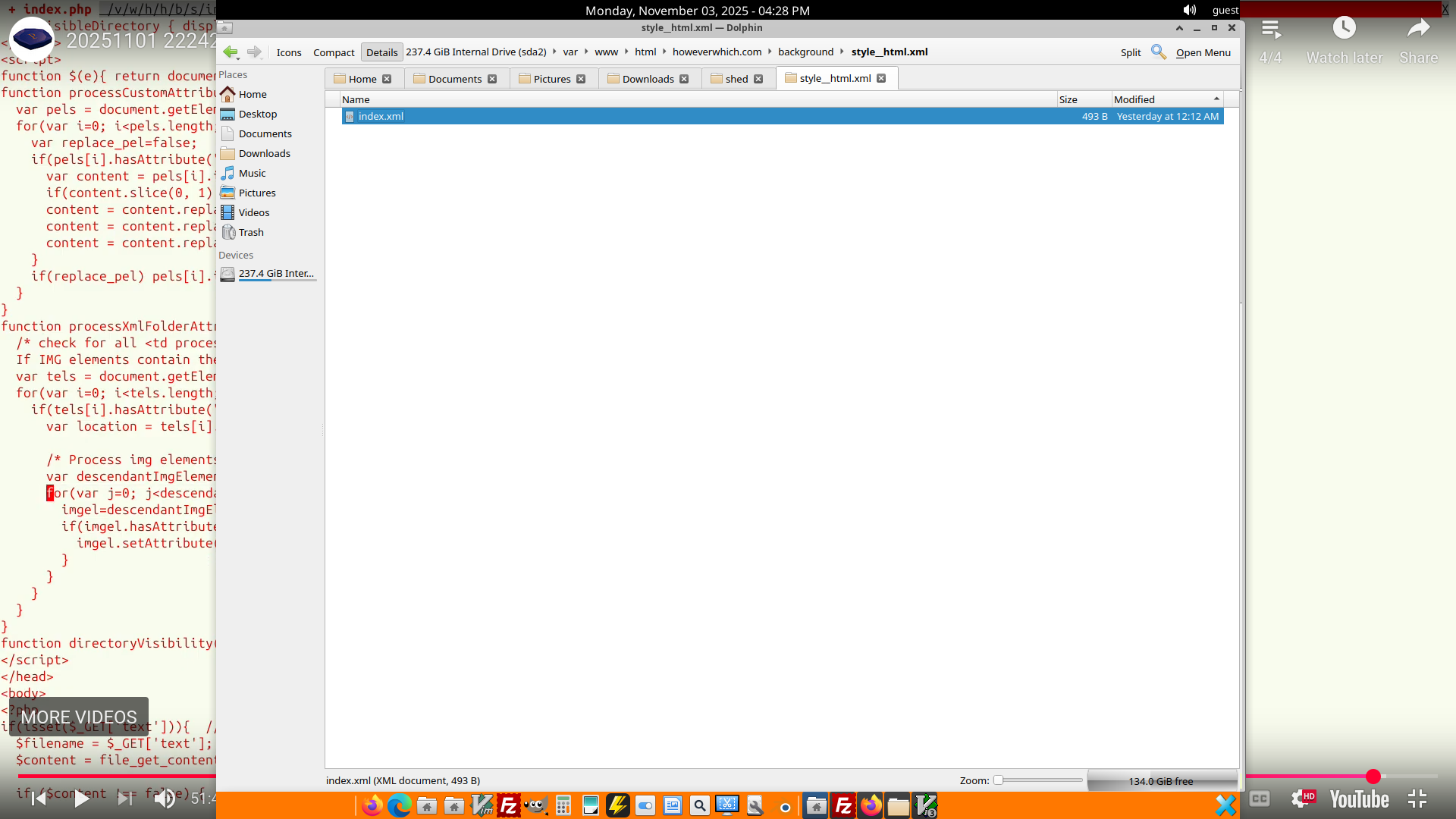This screenshot has height=819, width=1456.
Task: Switch to Icons view mode
Action: coord(288,52)
